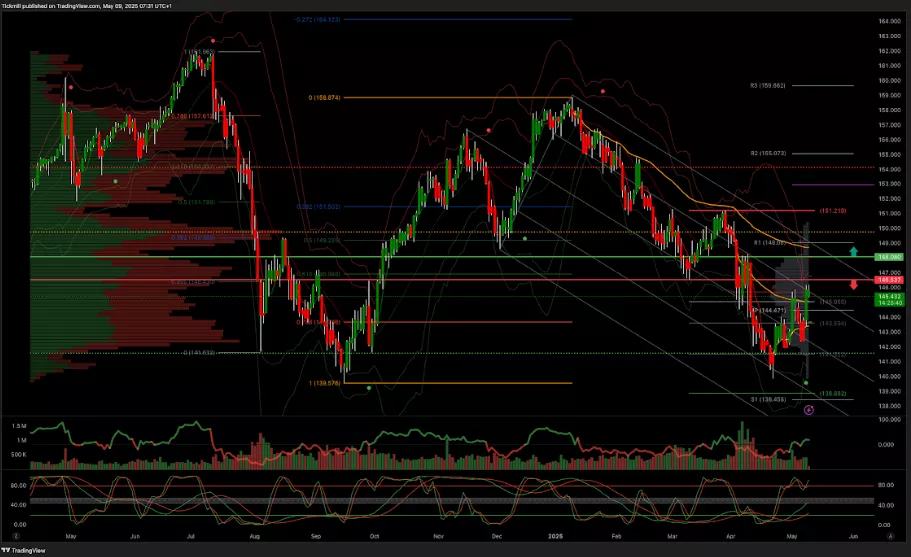Click the R2 (155.073) pivot label
Viewport: 911px width, 557px height.
tap(768, 154)
